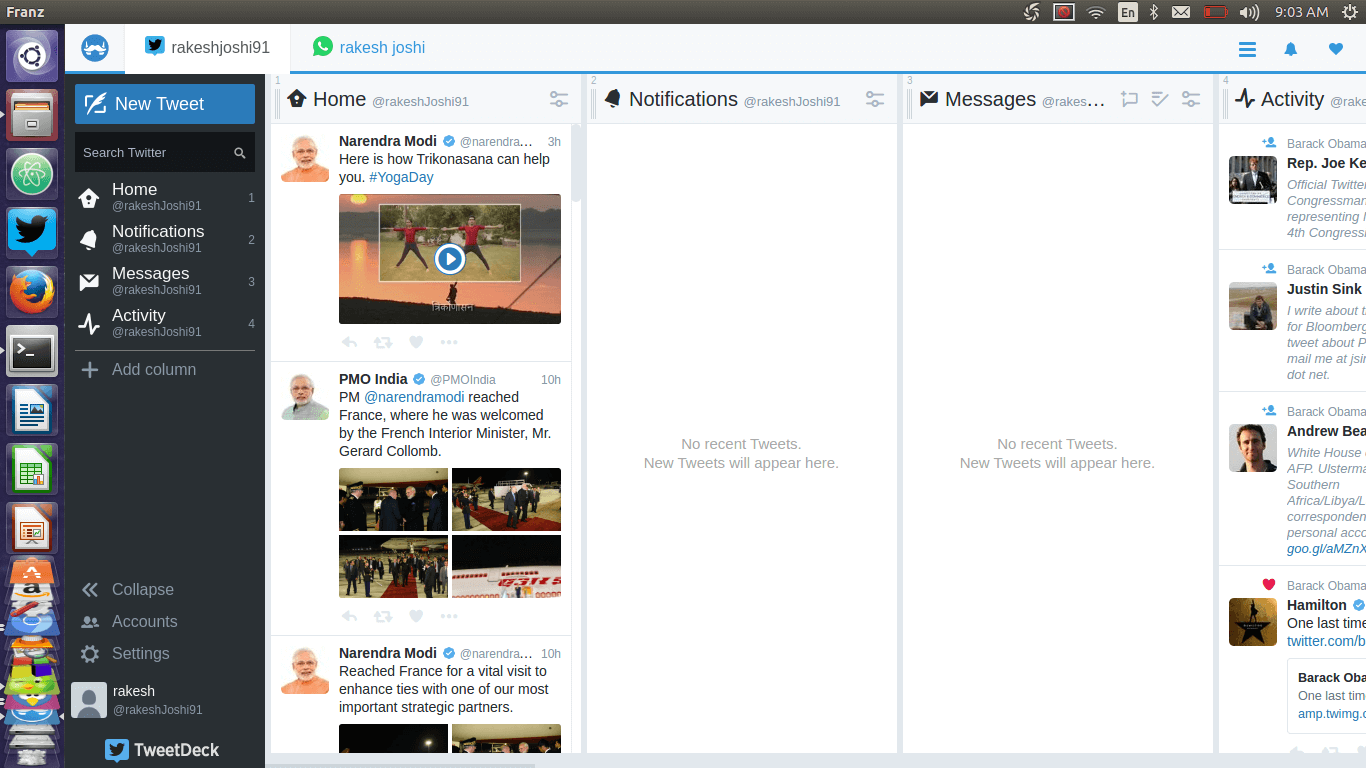This screenshot has width=1366, height=768.
Task: Open Franz notifications bell icon
Action: click(x=1291, y=49)
